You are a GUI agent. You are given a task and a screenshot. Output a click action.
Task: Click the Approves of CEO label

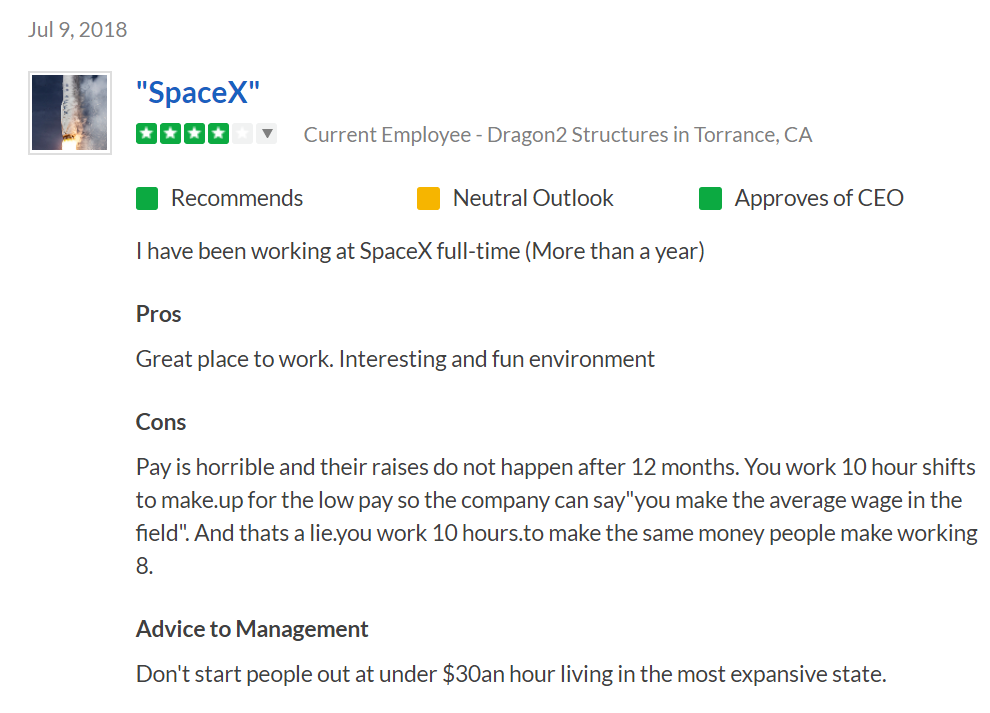[x=819, y=198]
